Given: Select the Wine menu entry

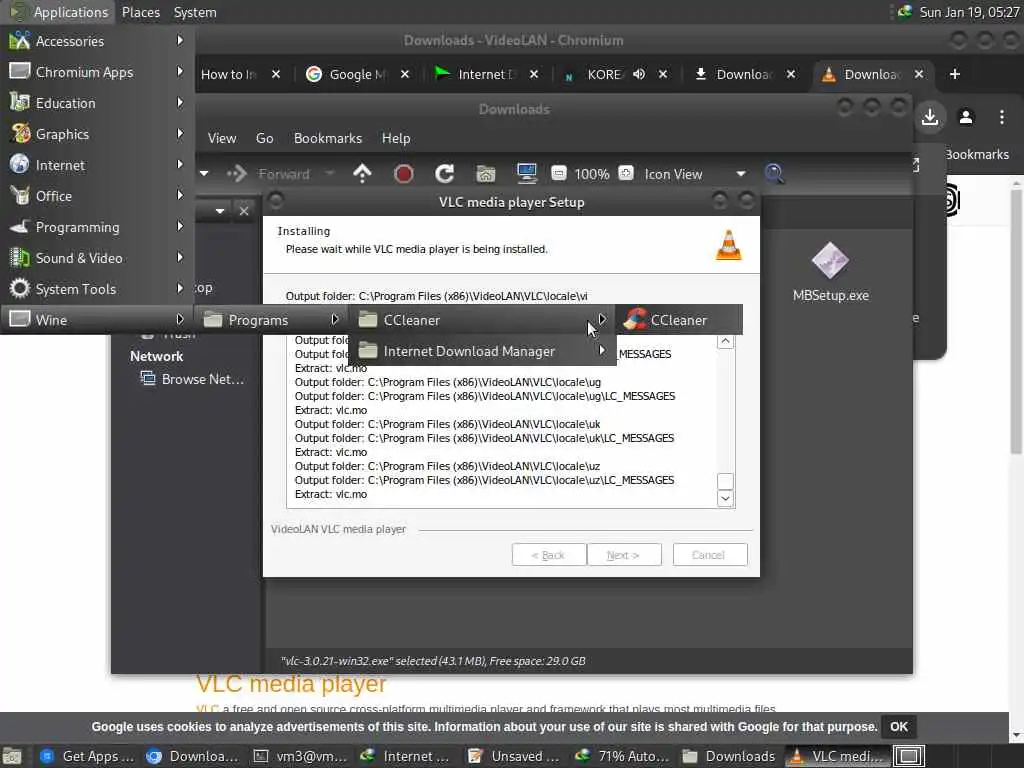Looking at the screenshot, I should [x=97, y=320].
